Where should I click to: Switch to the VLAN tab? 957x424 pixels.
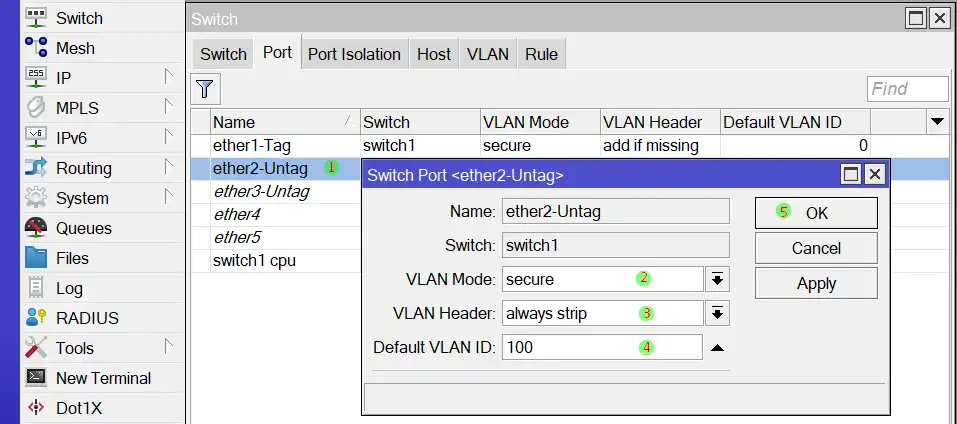[x=488, y=54]
